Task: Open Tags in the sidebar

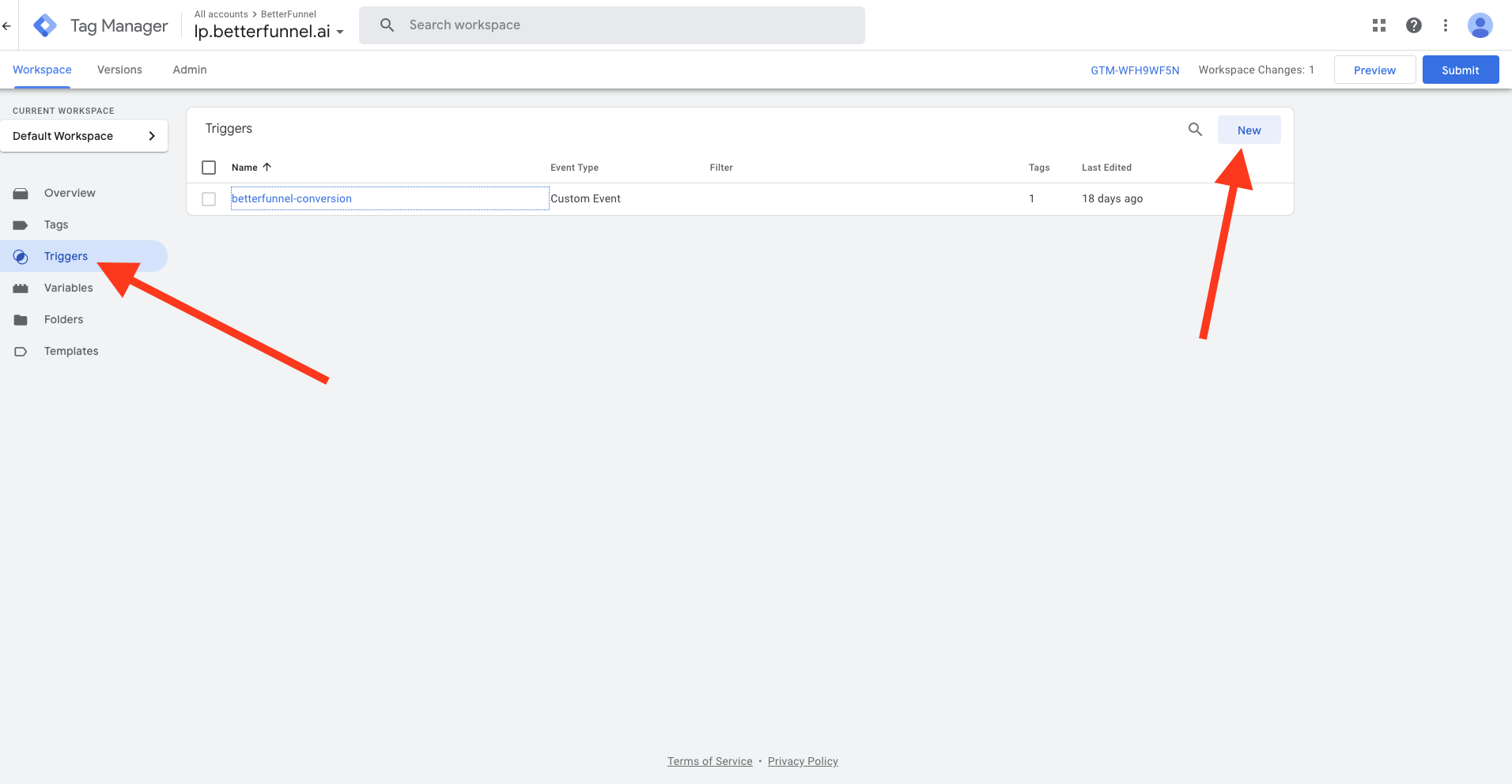Action: click(x=56, y=224)
